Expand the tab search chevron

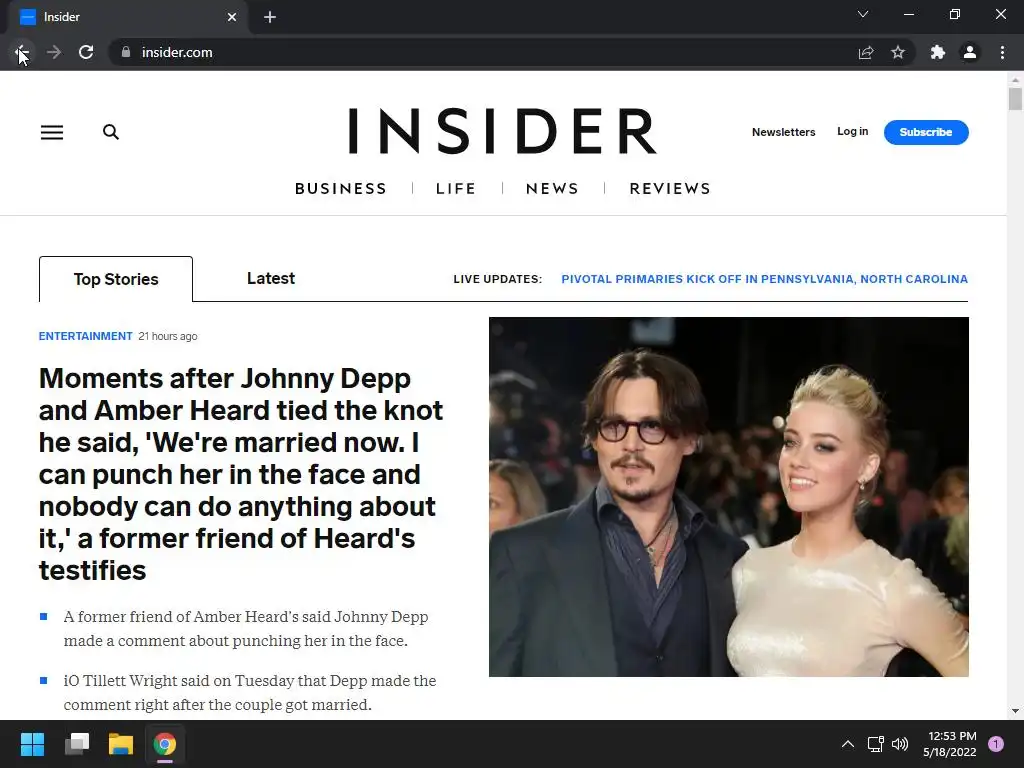click(x=863, y=14)
